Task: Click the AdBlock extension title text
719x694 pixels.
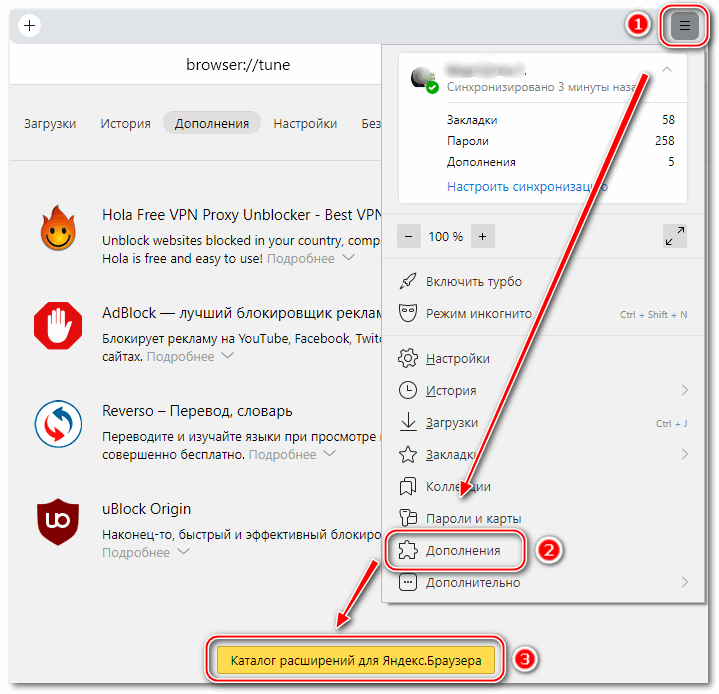Action: tap(242, 313)
